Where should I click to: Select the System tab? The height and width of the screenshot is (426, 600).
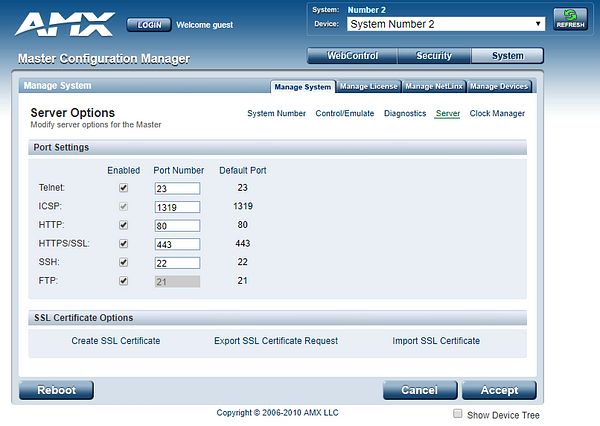[x=507, y=55]
